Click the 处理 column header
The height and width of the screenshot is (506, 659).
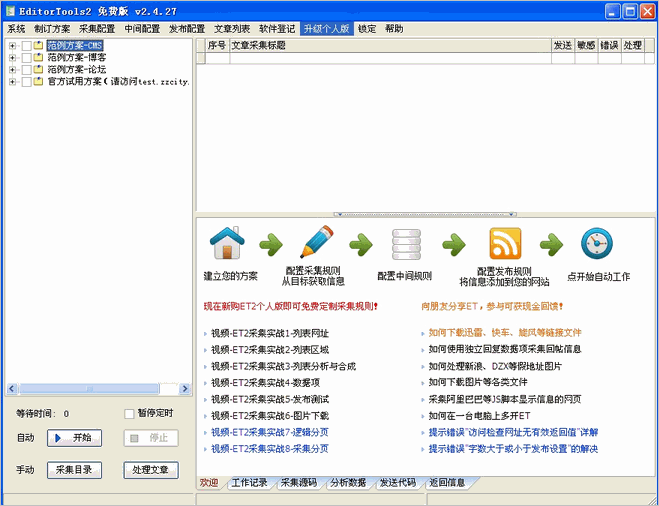point(633,45)
